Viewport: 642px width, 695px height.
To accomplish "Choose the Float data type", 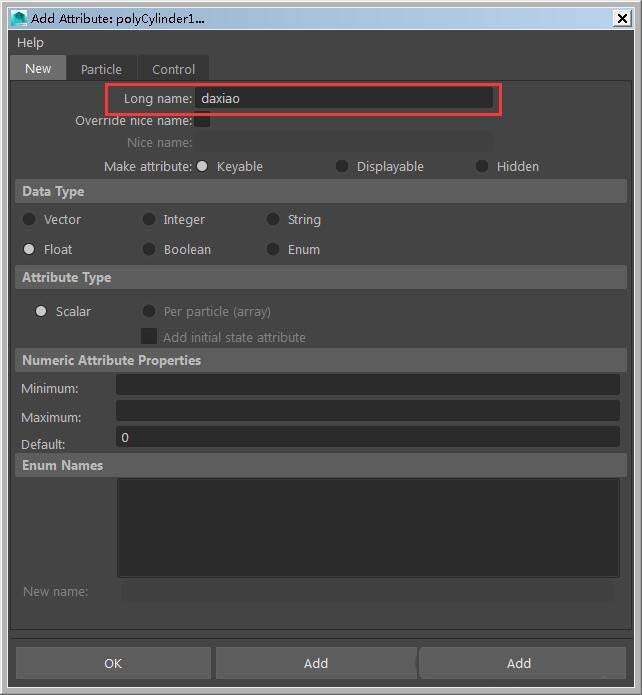I will coord(29,249).
